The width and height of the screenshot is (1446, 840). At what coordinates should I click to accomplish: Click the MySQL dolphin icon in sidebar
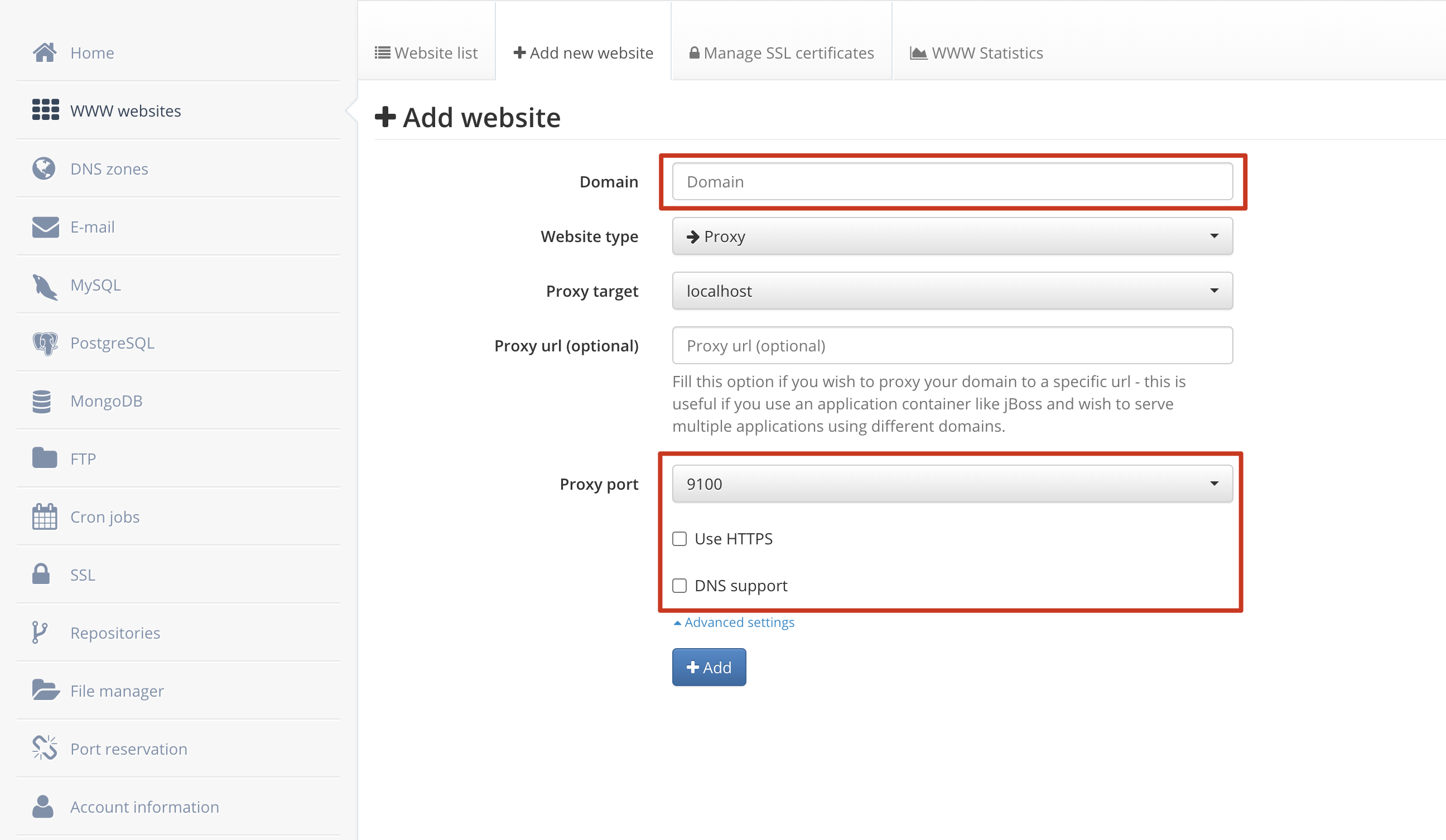[45, 286]
